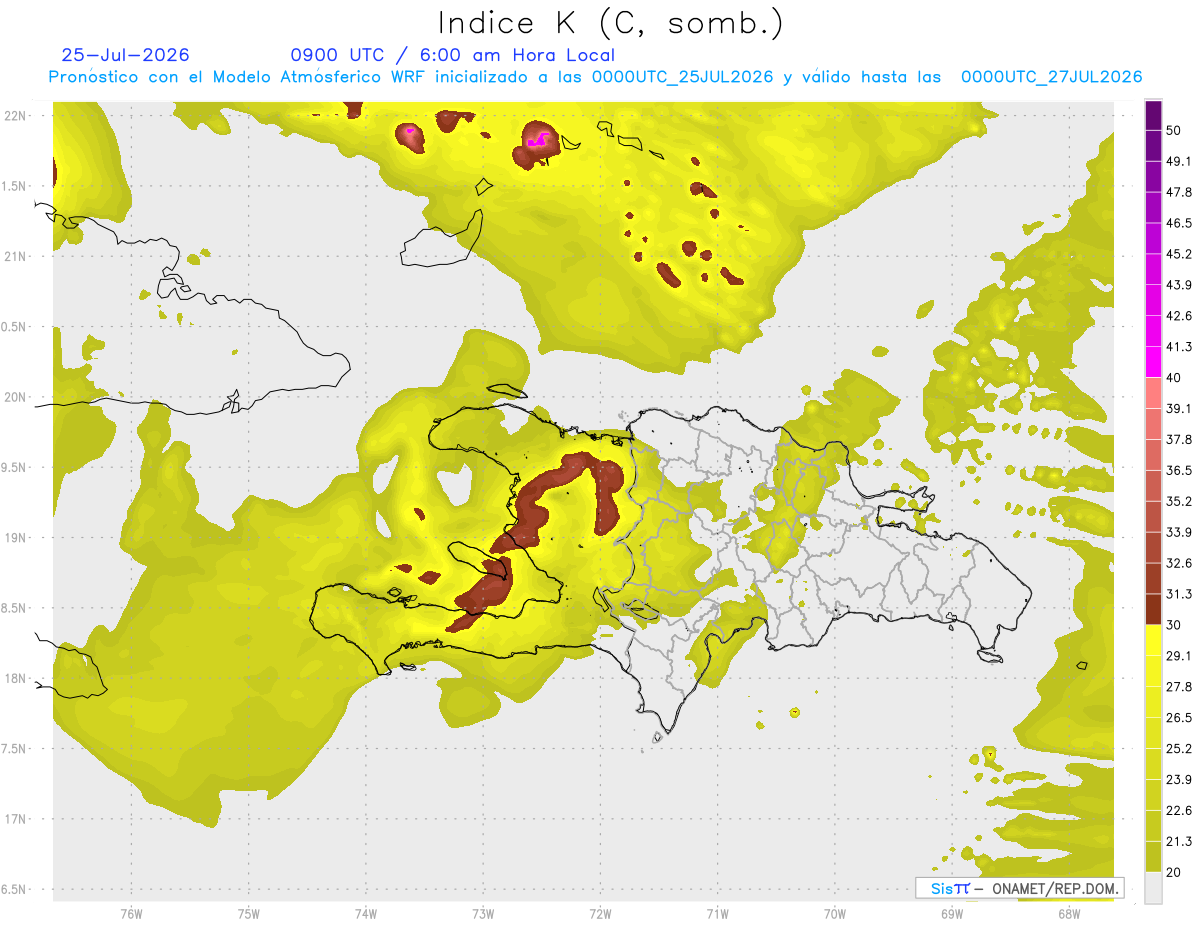Click the colorbar value '43.9'
Screen dimensions: 1200x927
(1178, 285)
